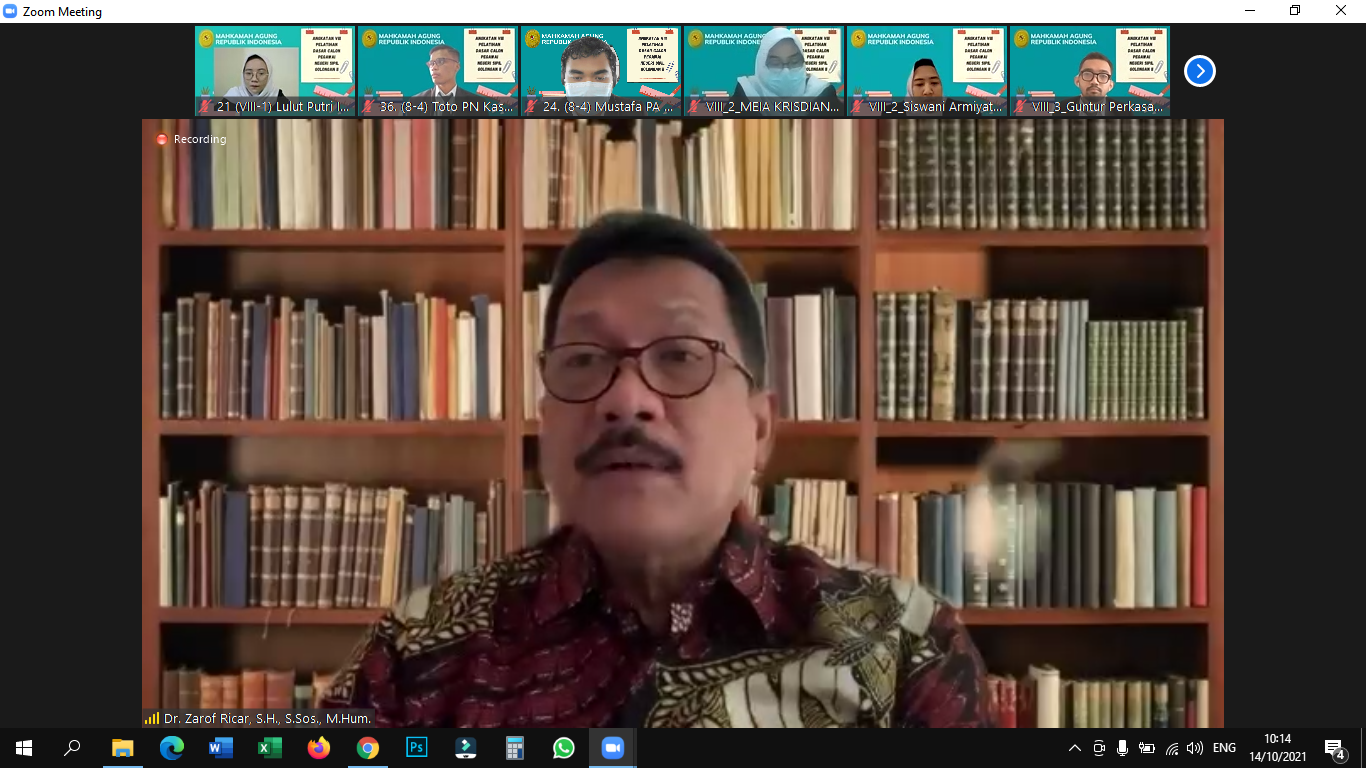Viewport: 1366px width, 768px height.
Task: Select participant thumbnail VIII_3_Guntur Perkasa
Action: pyautogui.click(x=1090, y=71)
